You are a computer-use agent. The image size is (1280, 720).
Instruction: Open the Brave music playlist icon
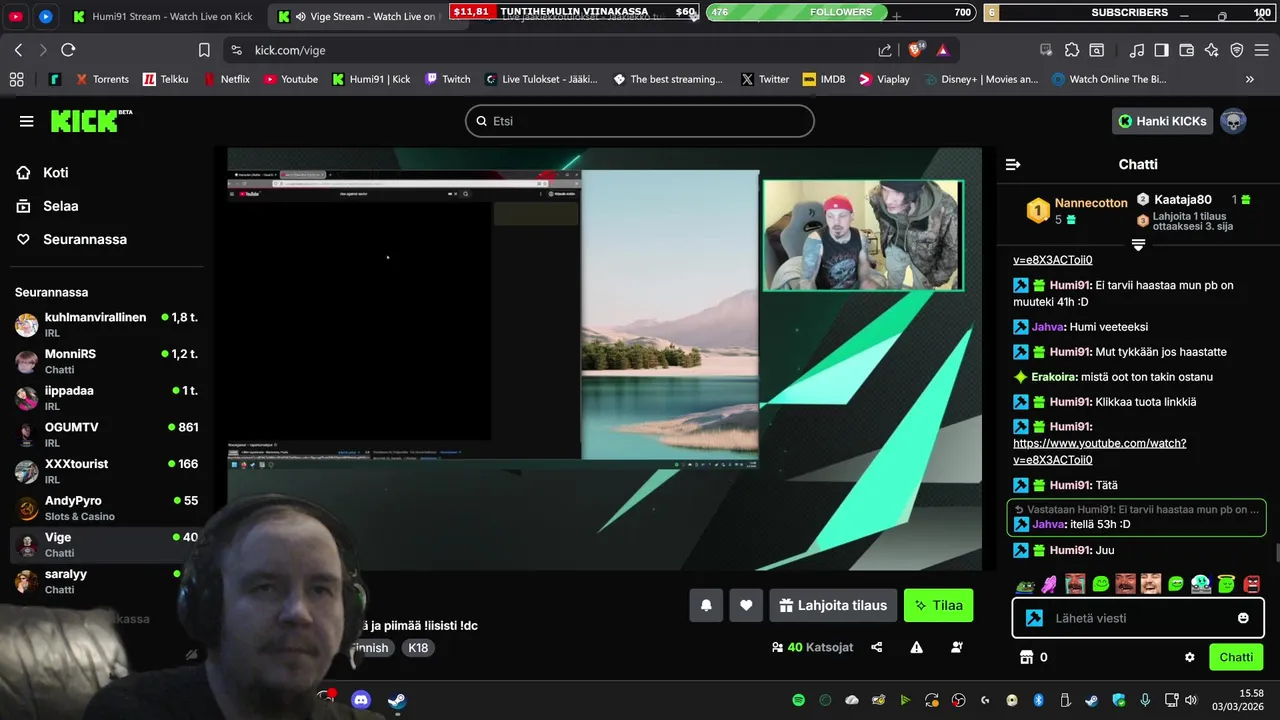coord(1137,50)
